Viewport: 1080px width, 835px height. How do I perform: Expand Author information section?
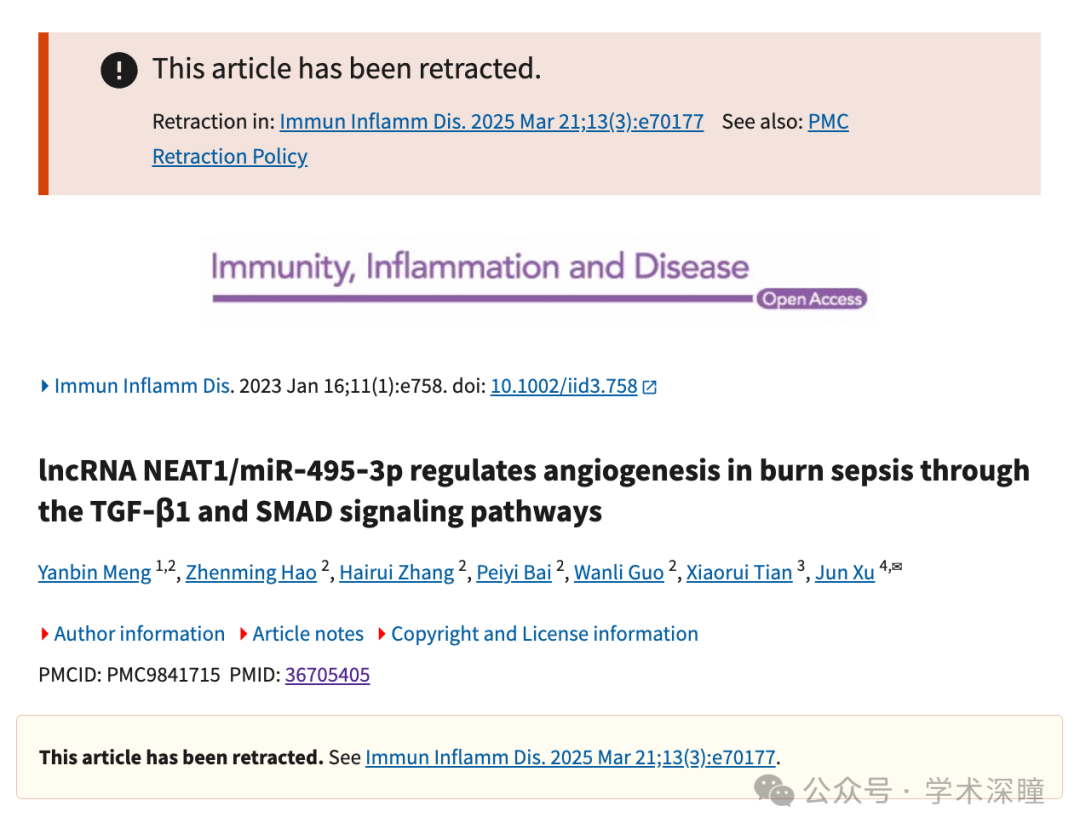point(133,634)
